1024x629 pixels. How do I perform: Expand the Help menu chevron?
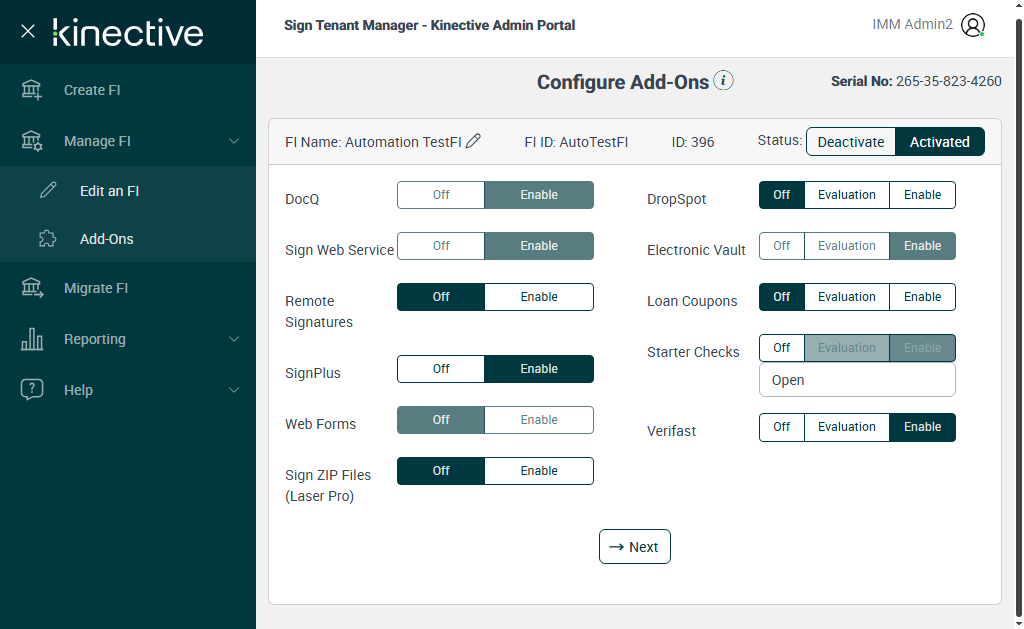click(234, 390)
